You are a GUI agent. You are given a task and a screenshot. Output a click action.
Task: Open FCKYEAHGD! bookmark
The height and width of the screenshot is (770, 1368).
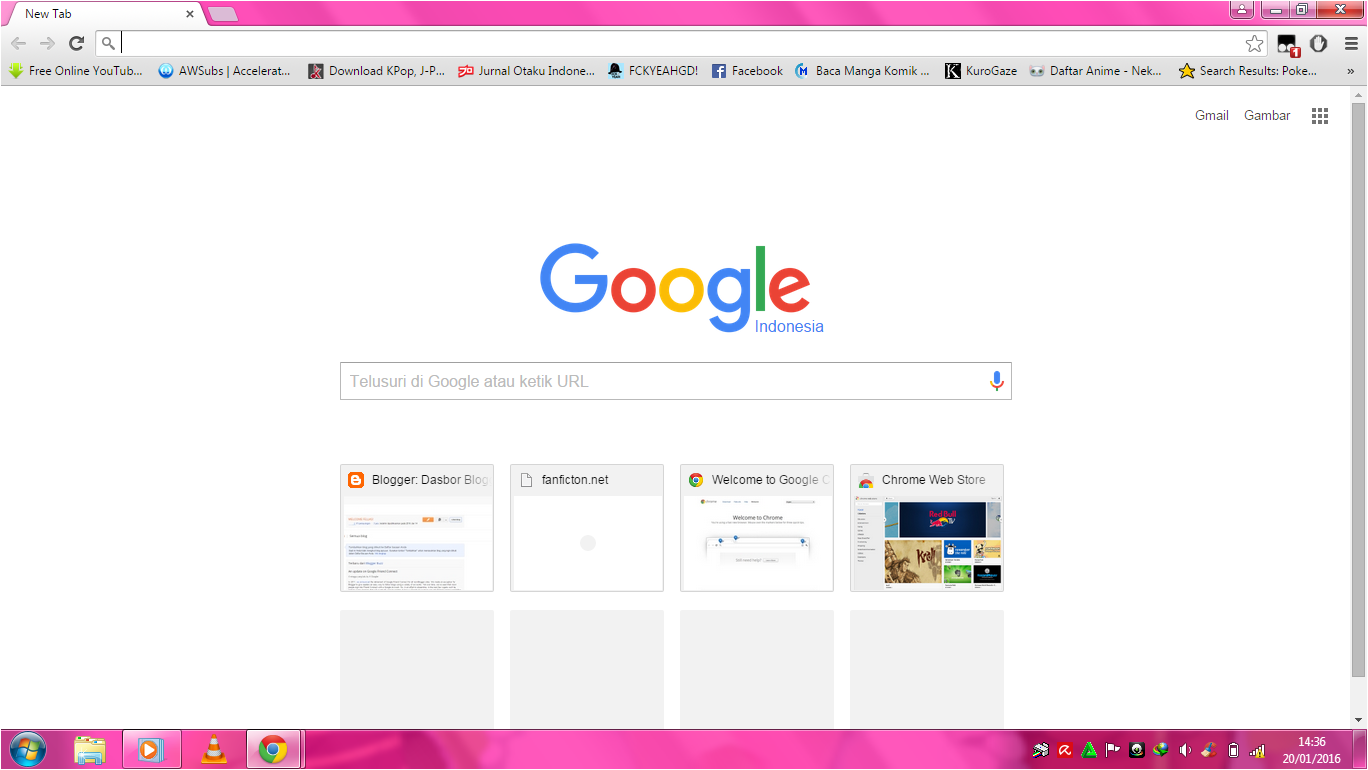pos(654,71)
